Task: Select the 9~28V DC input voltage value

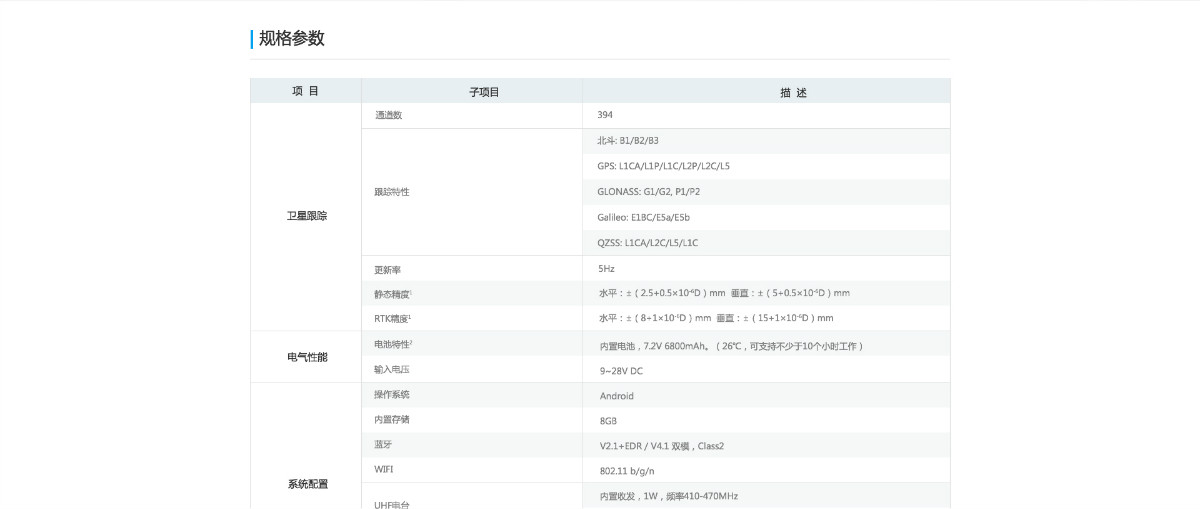Action: click(621, 370)
